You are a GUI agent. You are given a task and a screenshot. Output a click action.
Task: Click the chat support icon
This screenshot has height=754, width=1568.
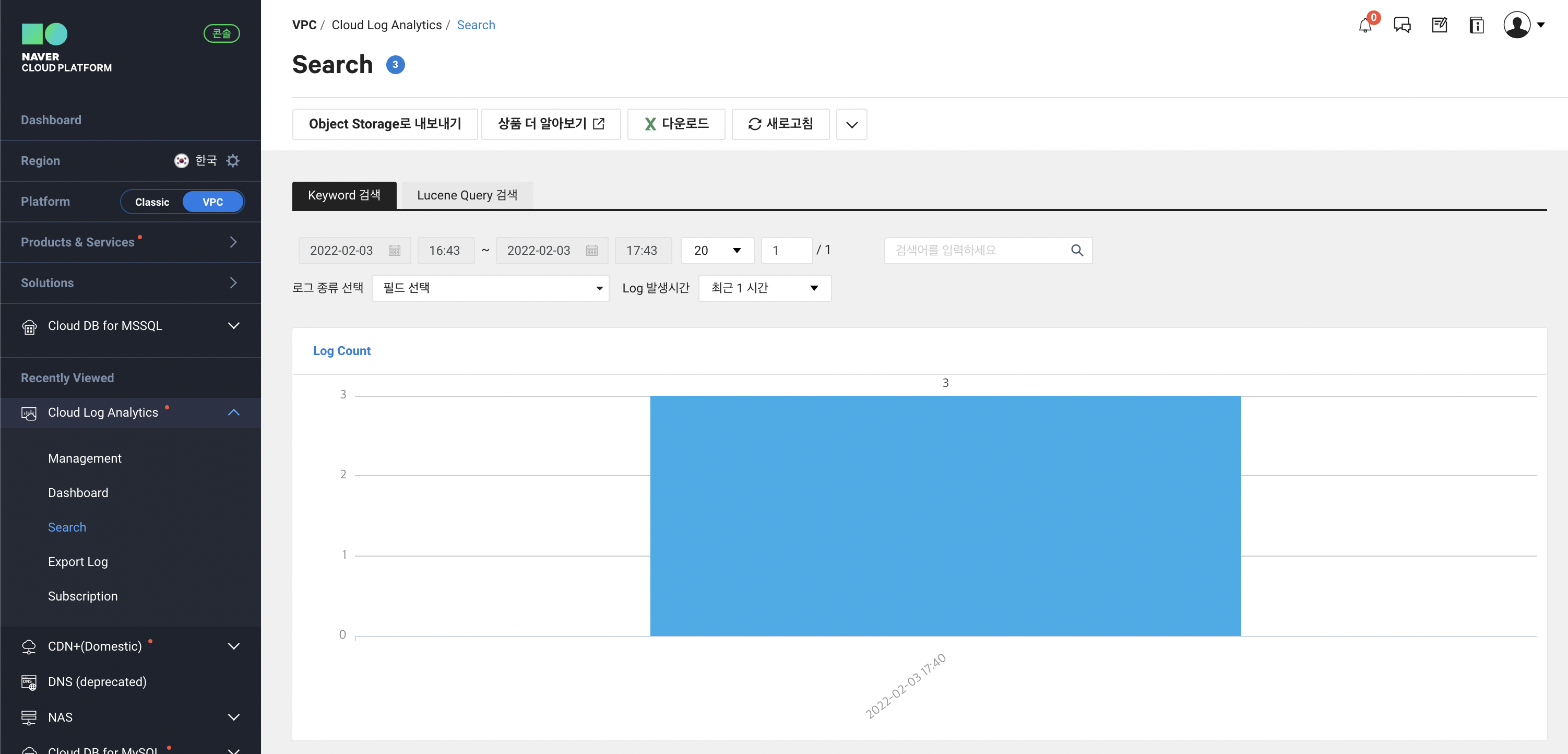click(x=1402, y=26)
